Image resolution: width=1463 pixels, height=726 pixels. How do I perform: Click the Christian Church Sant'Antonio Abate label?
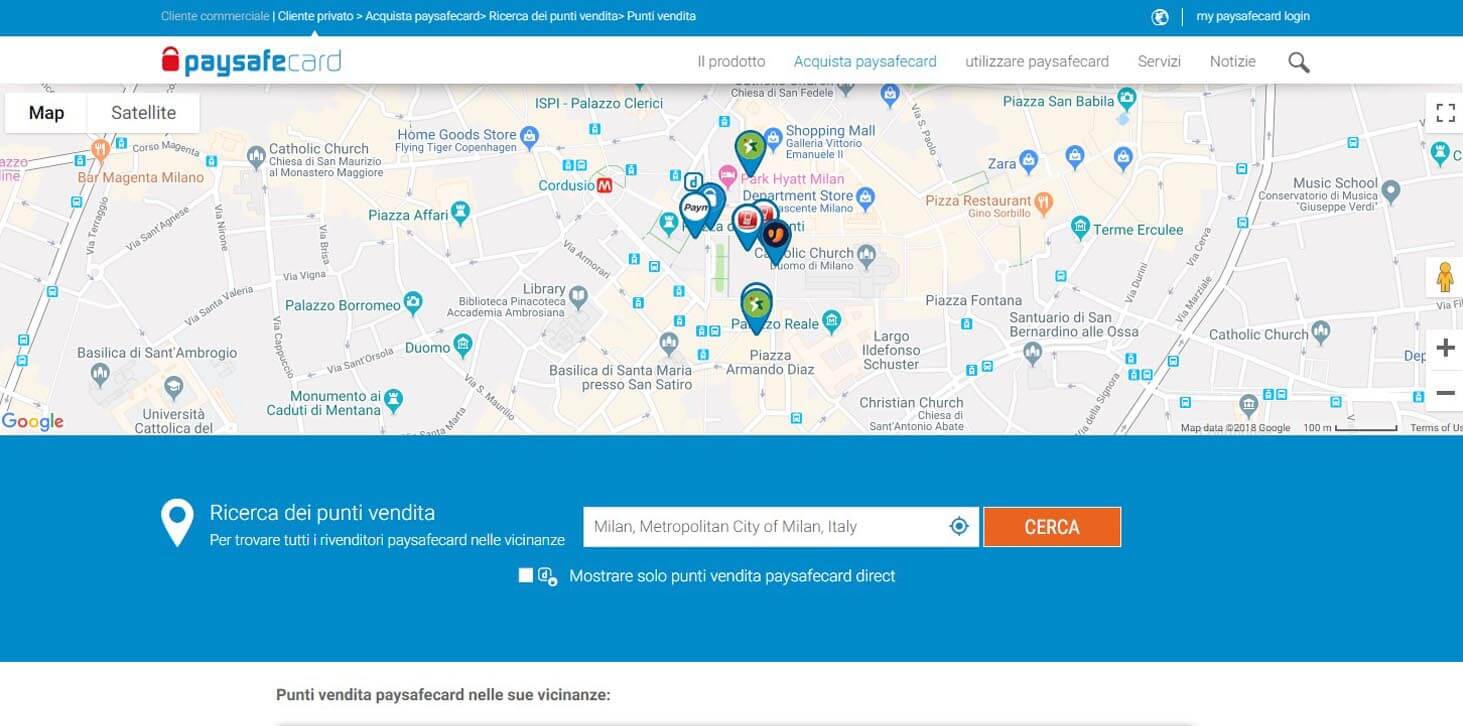[911, 414]
